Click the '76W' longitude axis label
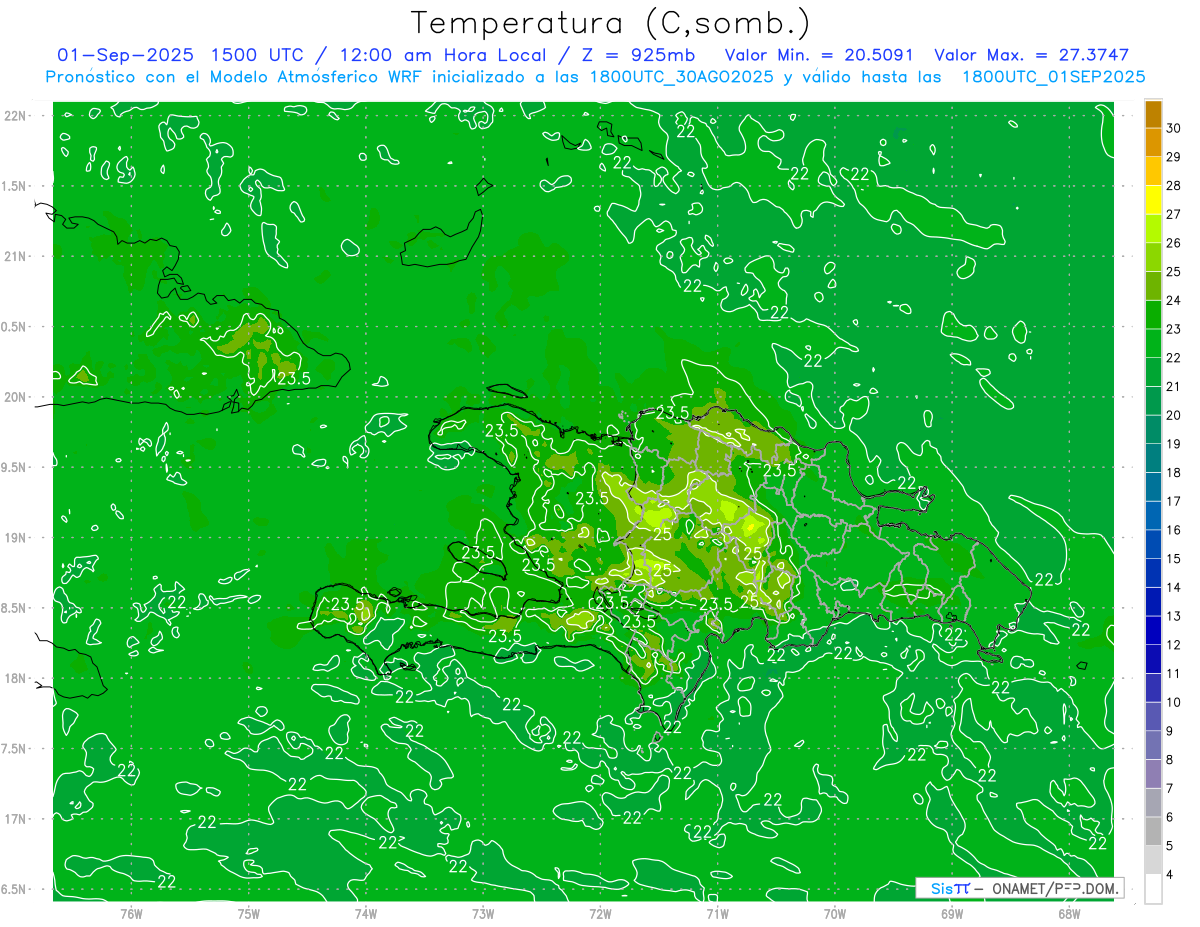Screen dimensions: 1200x927 (x=131, y=914)
